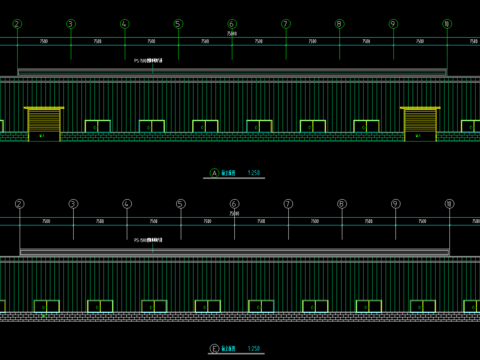Click the roof ridge strip on elevation A
Image resolution: width=480 pixels, height=360 pixels.
pos(232,72)
